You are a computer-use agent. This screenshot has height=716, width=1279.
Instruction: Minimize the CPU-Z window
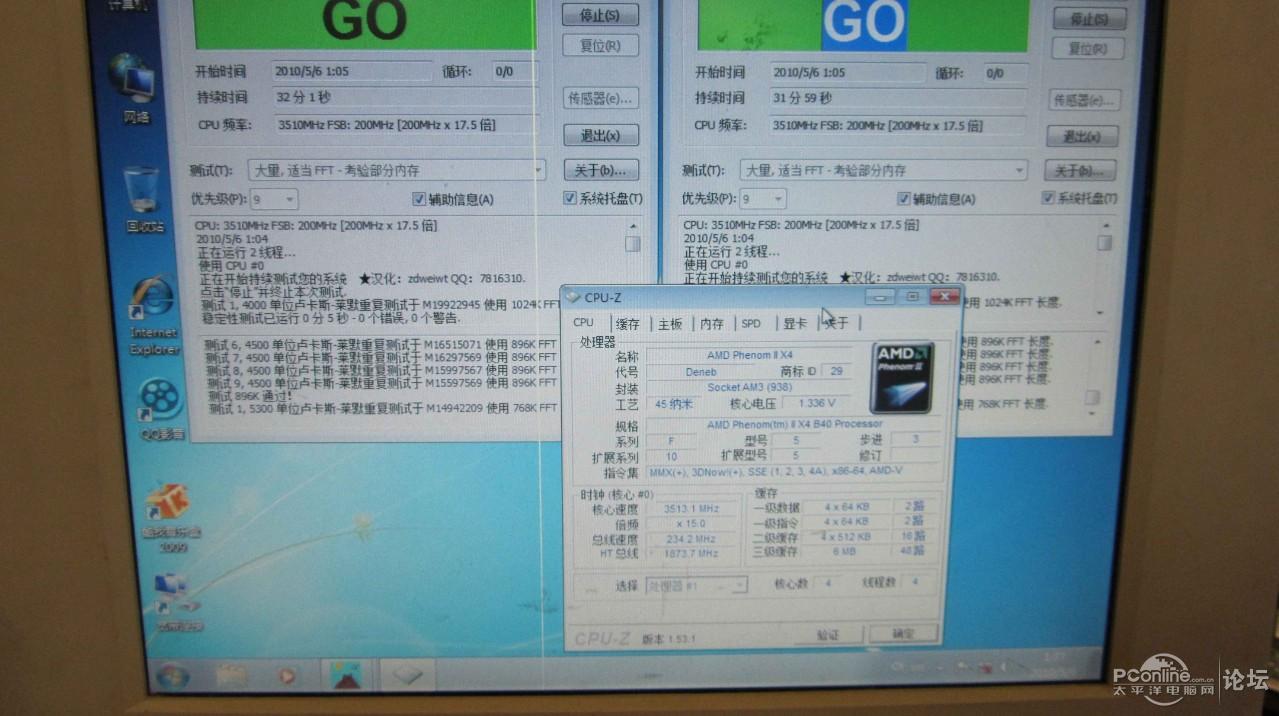(880, 296)
